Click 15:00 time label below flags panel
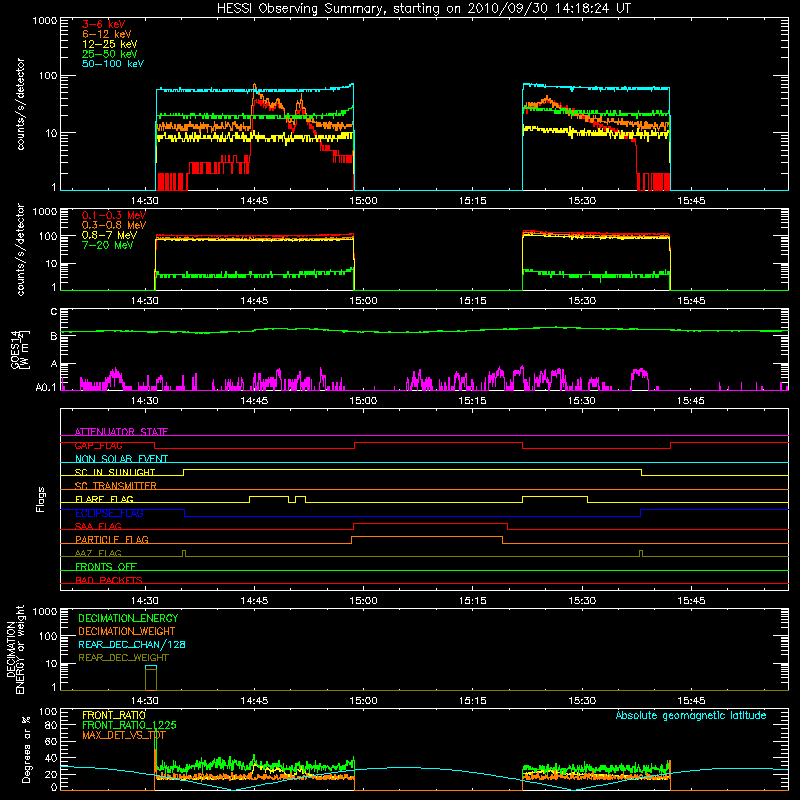The width and height of the screenshot is (800, 800). pos(363,601)
